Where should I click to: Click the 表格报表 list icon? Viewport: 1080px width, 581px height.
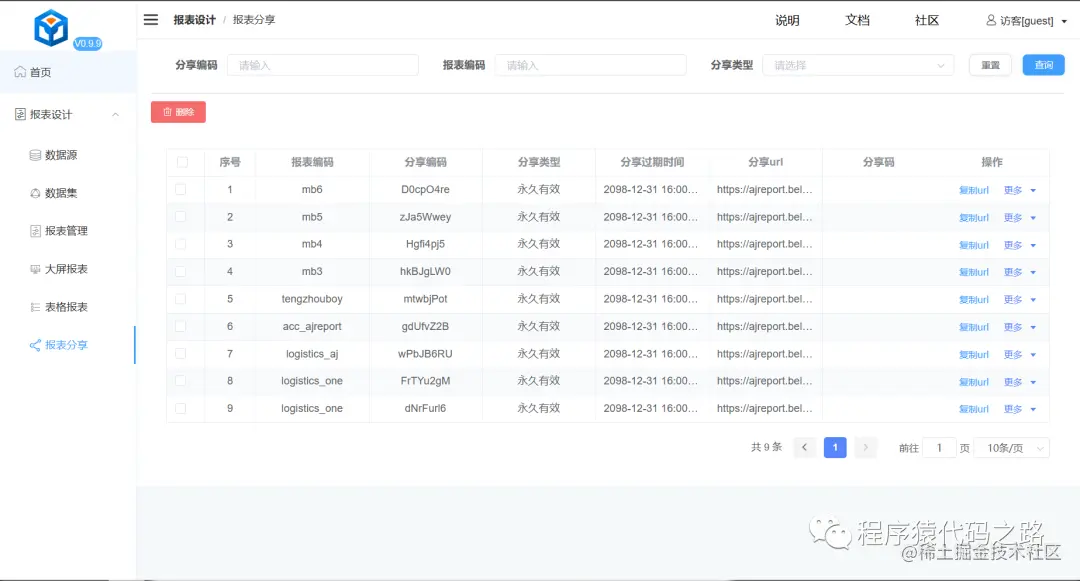35,307
